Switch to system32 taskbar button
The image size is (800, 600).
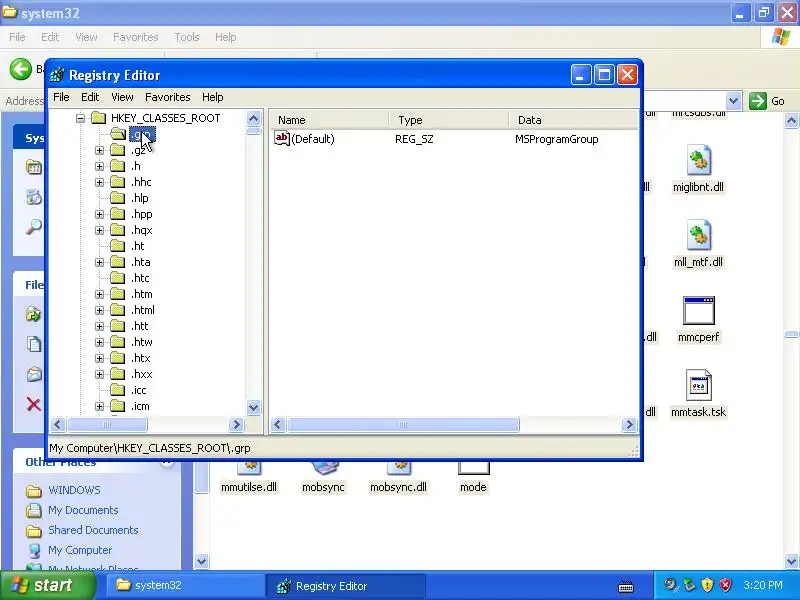coord(185,586)
